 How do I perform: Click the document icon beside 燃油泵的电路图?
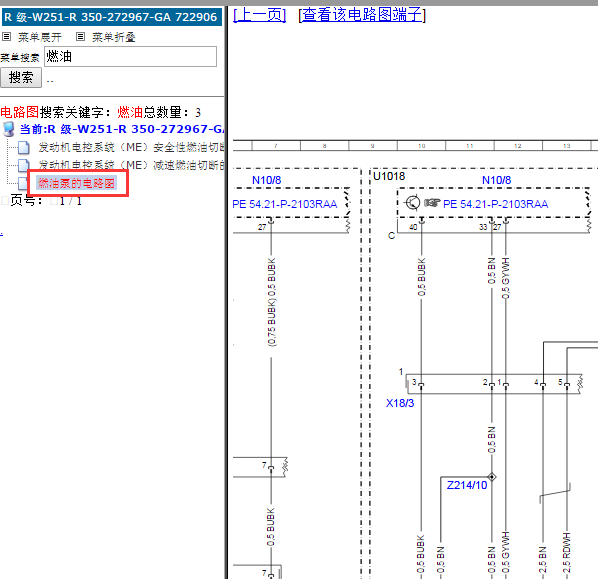[23, 183]
